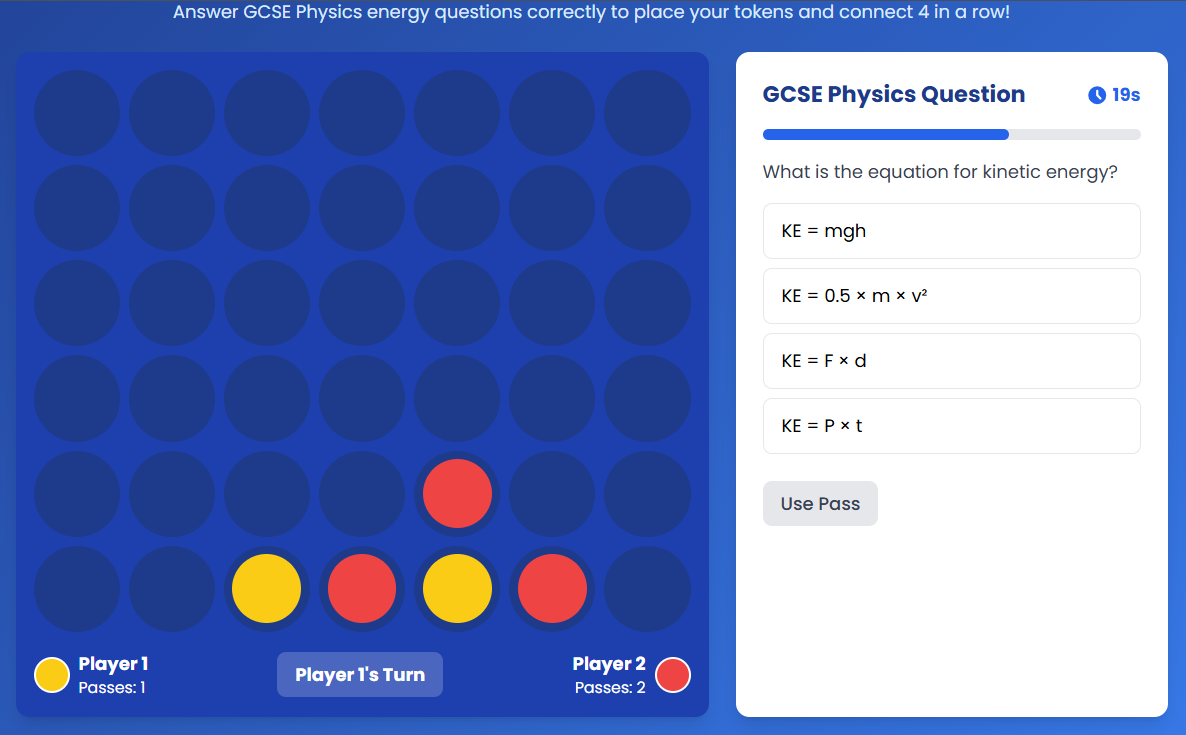
Task: Click the bottom-row yellow token in the fifth column
Action: (x=457, y=588)
